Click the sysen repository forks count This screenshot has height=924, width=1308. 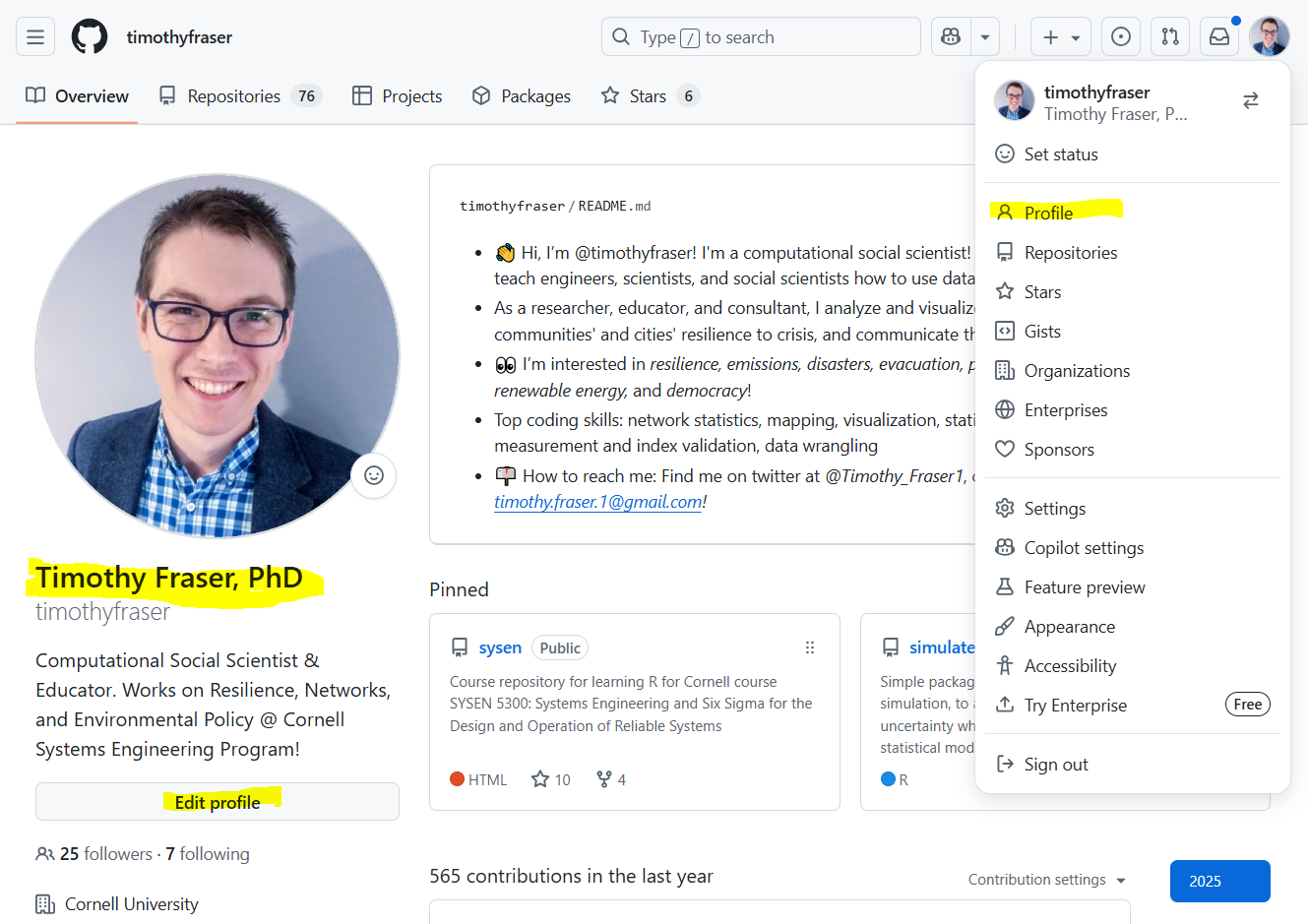(611, 779)
